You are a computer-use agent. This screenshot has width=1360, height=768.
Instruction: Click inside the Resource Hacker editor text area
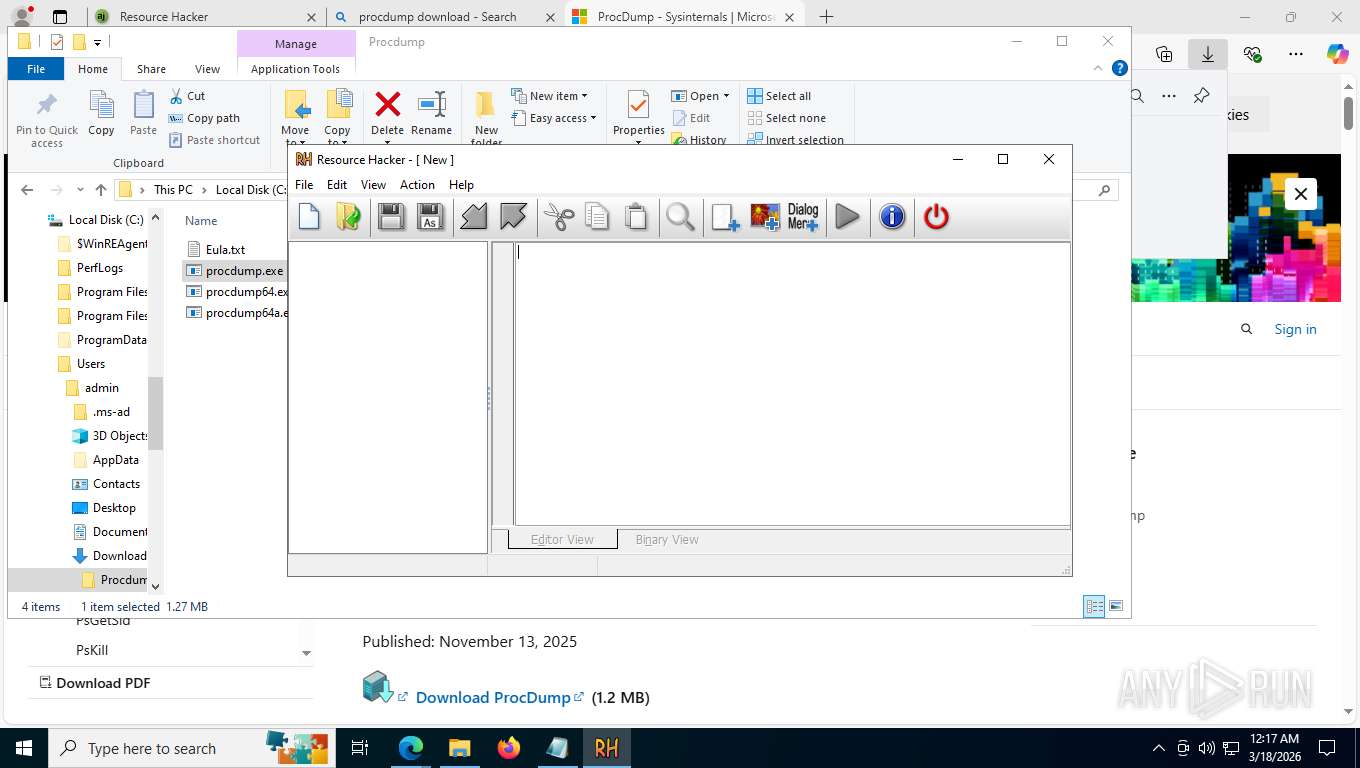coord(792,383)
